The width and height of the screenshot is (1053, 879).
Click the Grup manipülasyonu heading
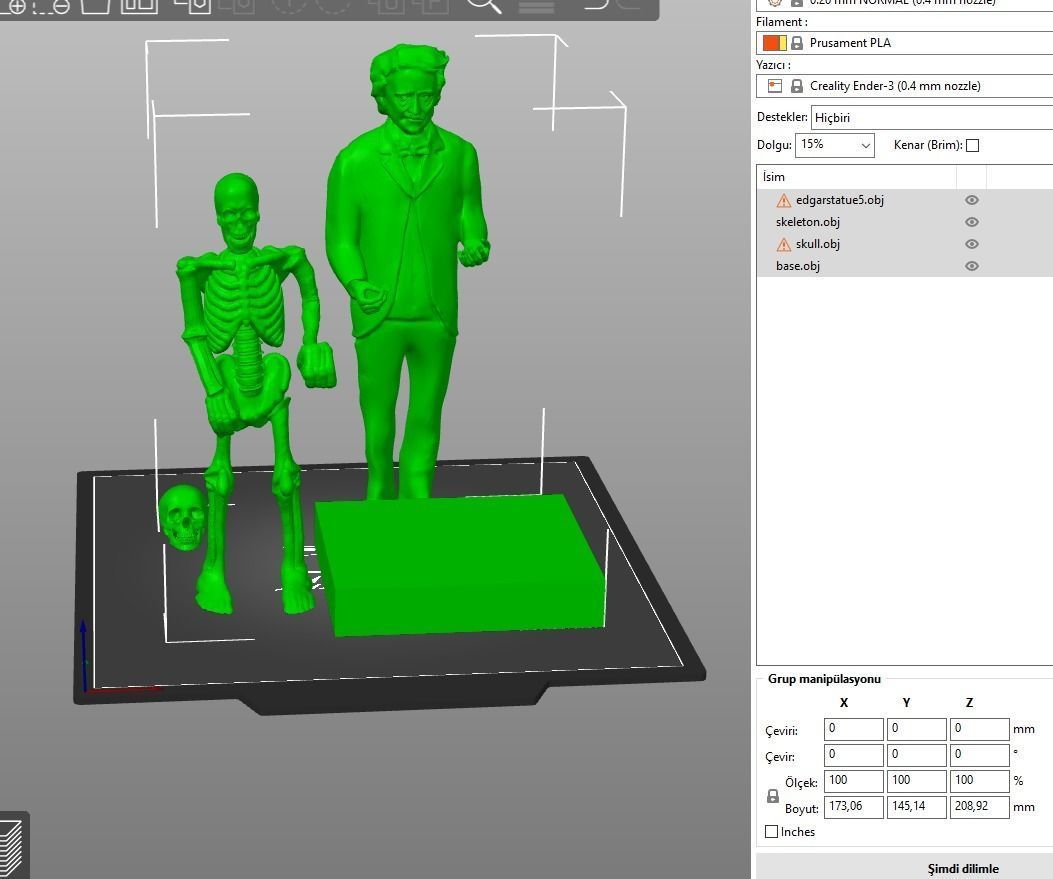824,679
